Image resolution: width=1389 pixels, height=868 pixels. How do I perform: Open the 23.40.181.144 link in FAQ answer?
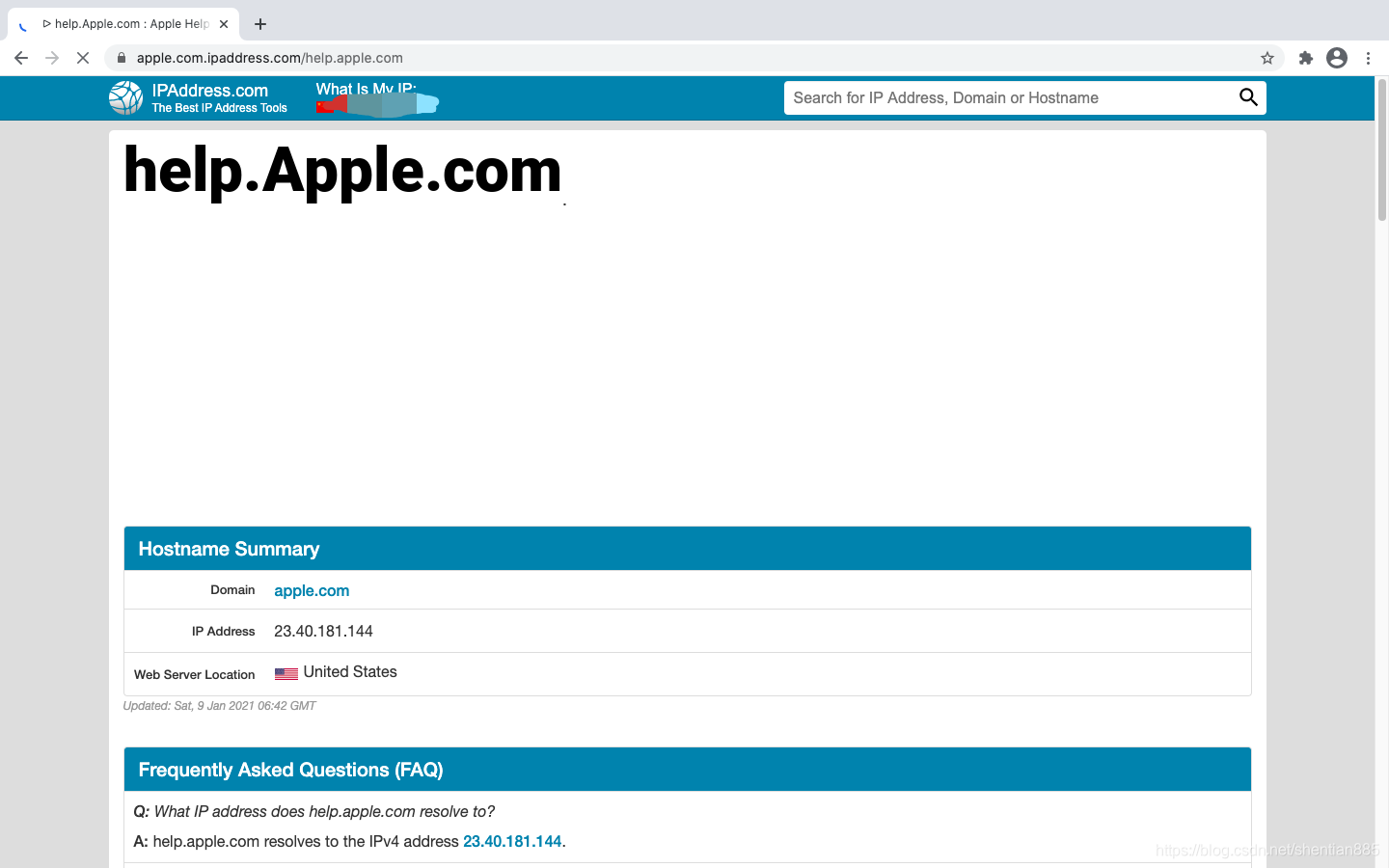click(512, 841)
